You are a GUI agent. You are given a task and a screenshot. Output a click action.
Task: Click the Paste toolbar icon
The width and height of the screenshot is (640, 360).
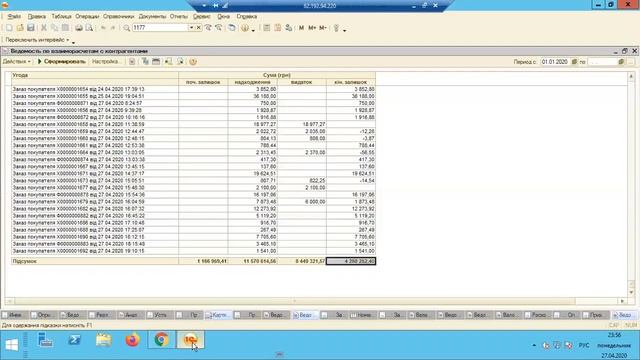tap(65, 28)
